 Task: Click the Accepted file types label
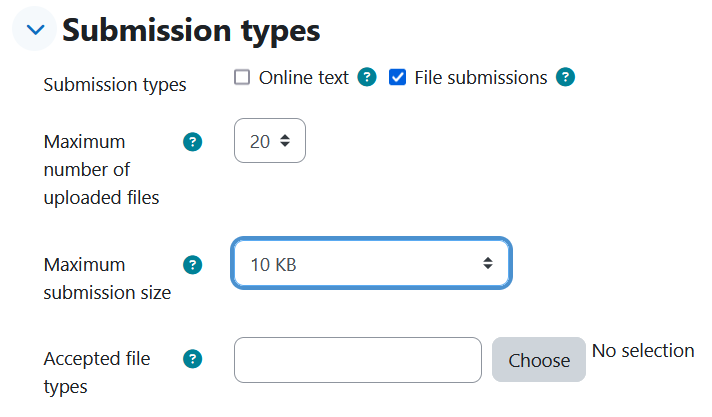(97, 372)
